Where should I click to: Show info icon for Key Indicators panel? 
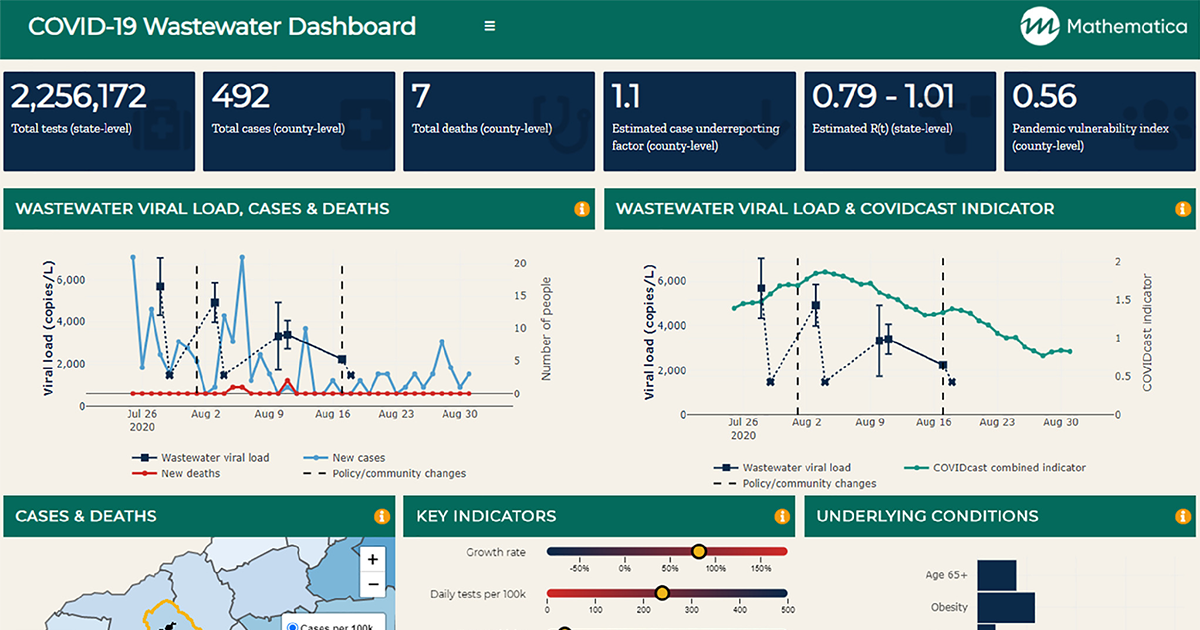tap(782, 517)
